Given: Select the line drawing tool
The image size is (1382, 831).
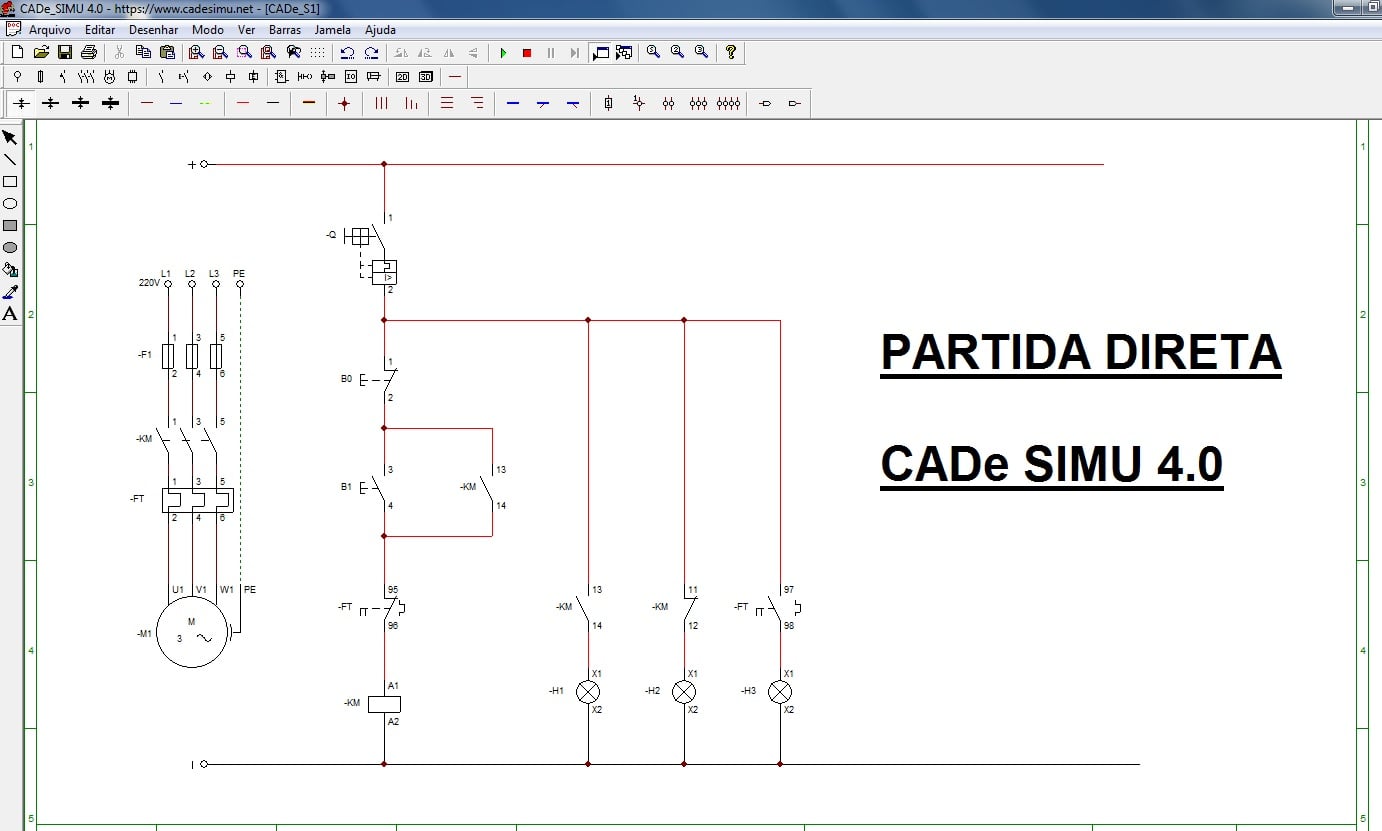Looking at the screenshot, I should click(10, 159).
